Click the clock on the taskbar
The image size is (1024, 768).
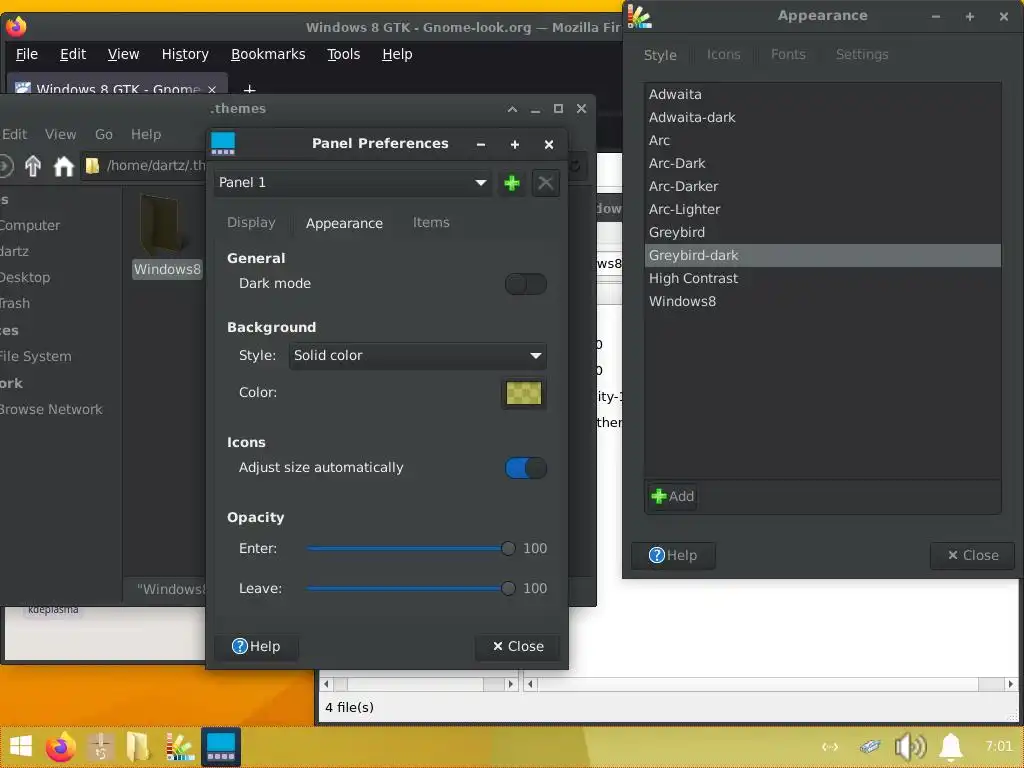(999, 746)
